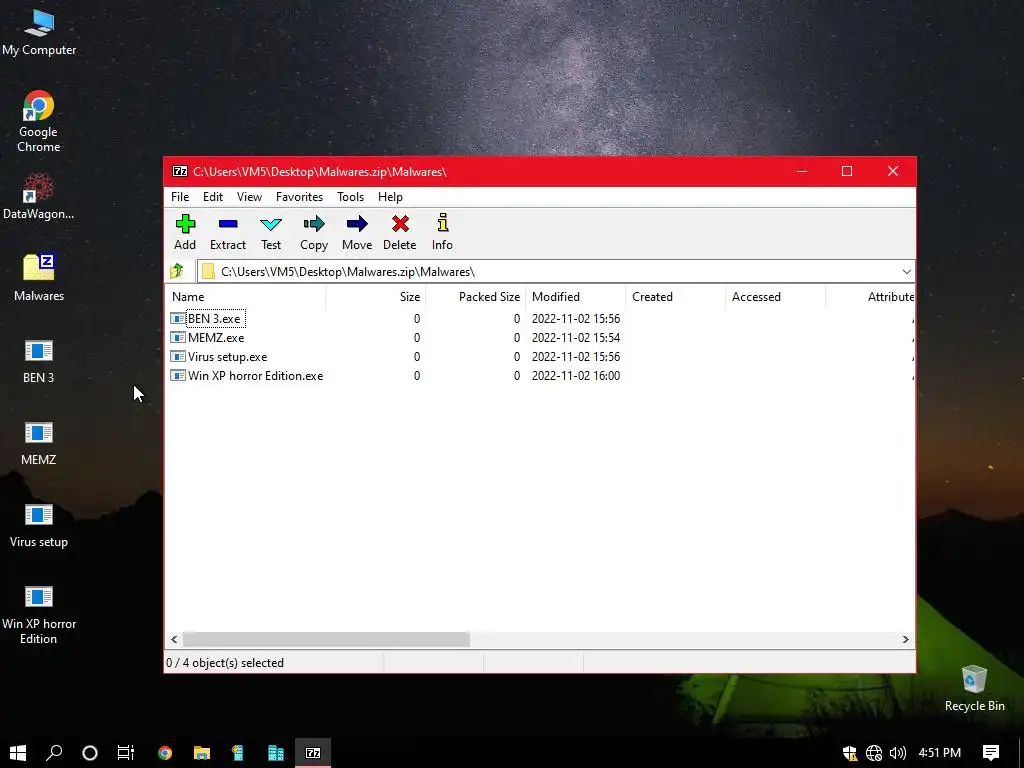Sort by the Modified column header

click(x=575, y=296)
